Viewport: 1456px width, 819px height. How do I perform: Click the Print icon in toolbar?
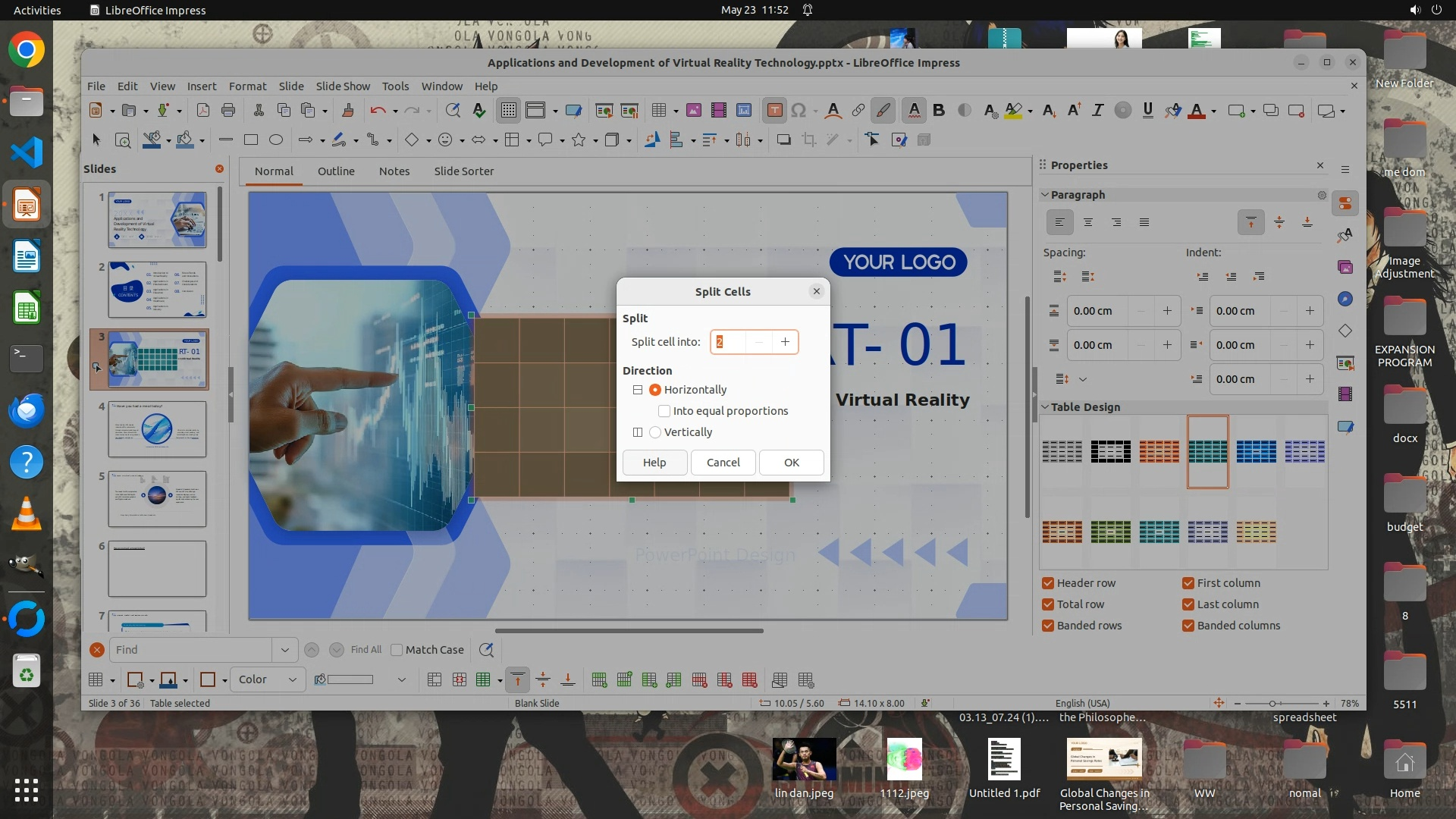[x=228, y=111]
